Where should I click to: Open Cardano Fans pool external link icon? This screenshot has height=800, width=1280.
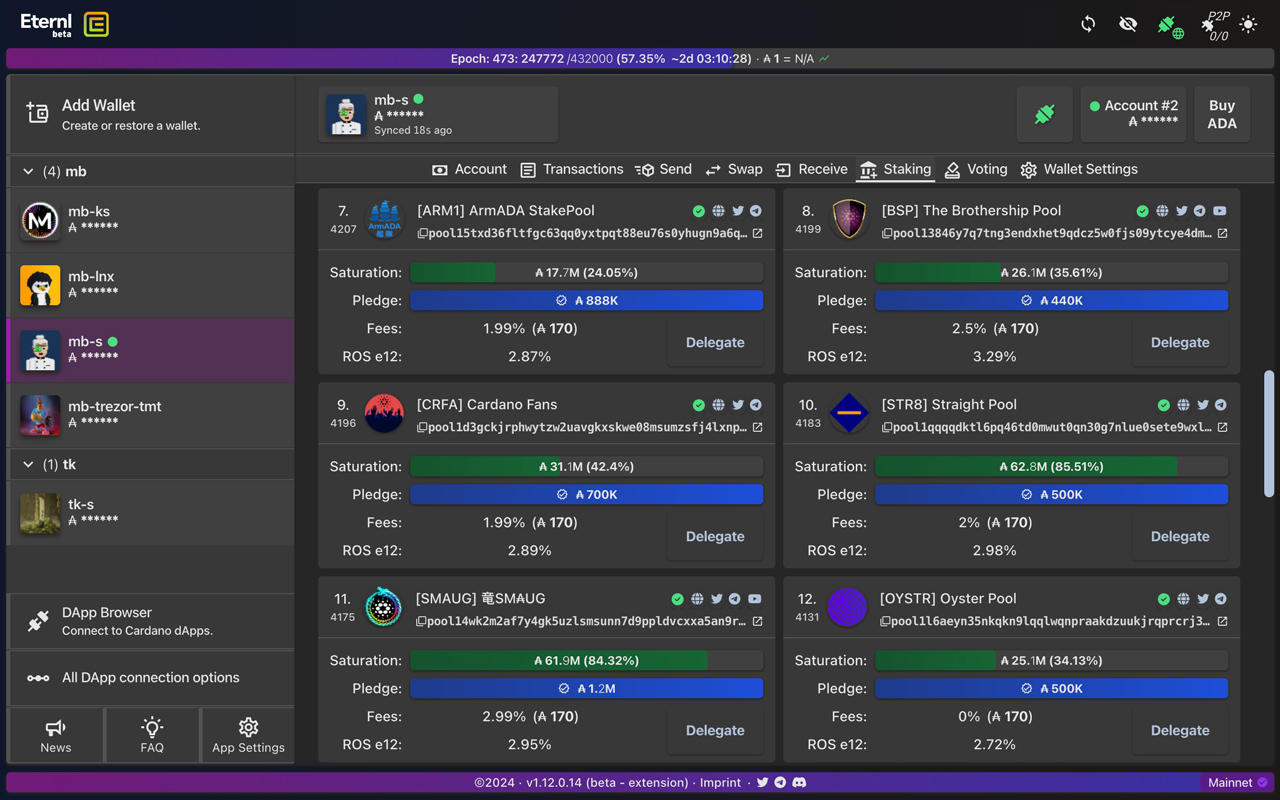coord(757,427)
